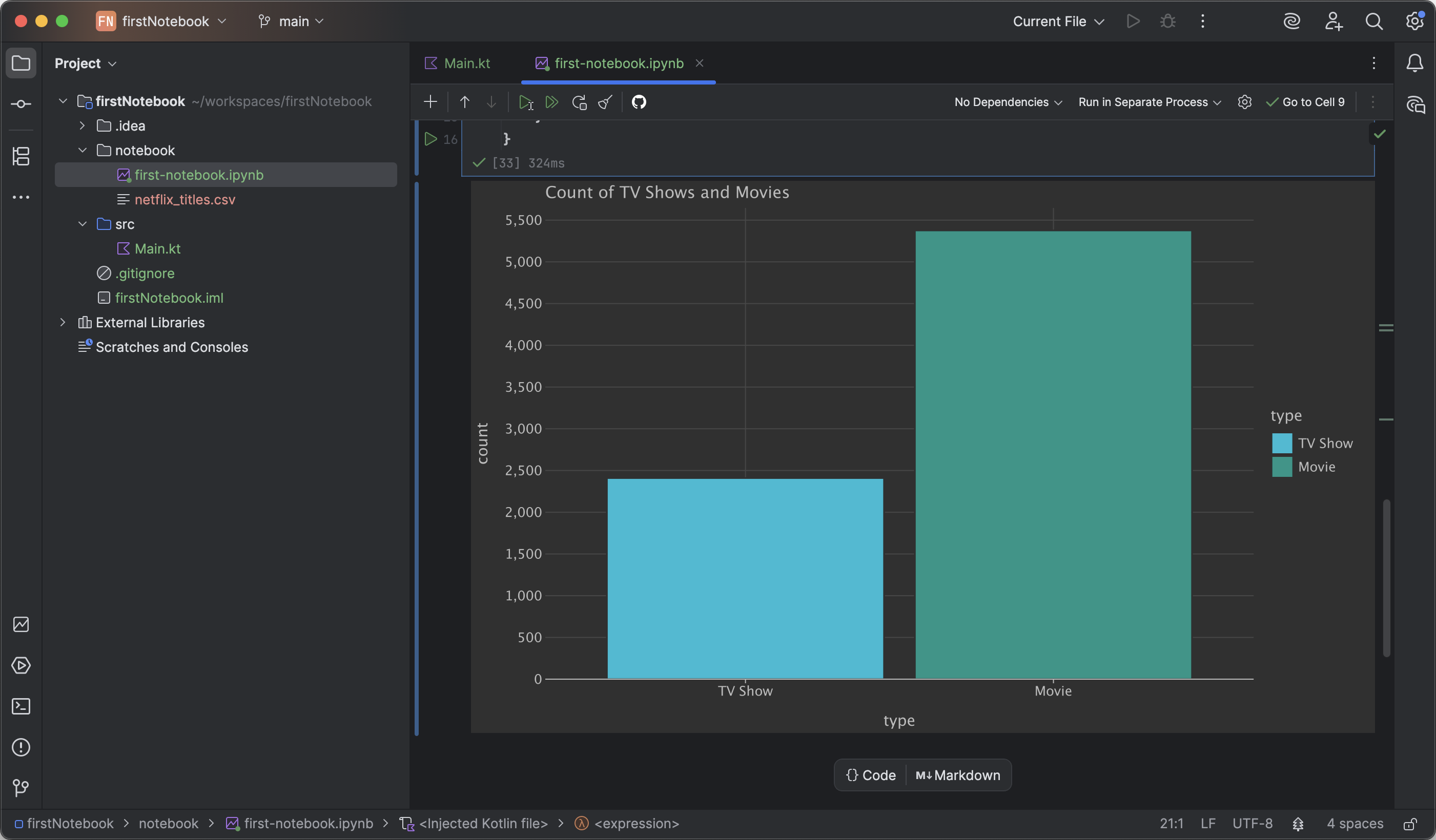Screen dimensions: 1436x840
Task: Open editor tabs more options menu
Action: click(x=1374, y=62)
